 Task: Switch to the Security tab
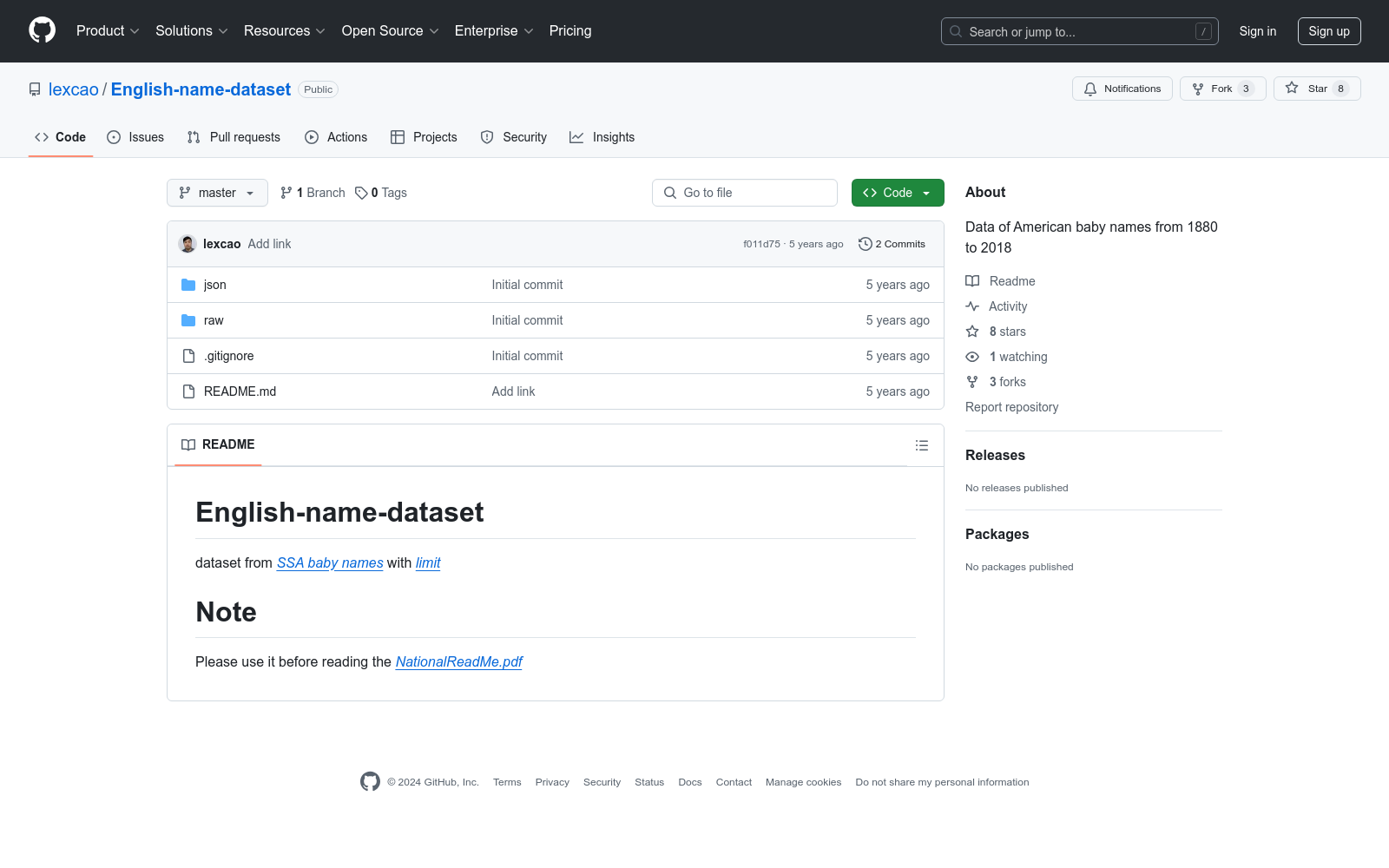click(x=514, y=137)
